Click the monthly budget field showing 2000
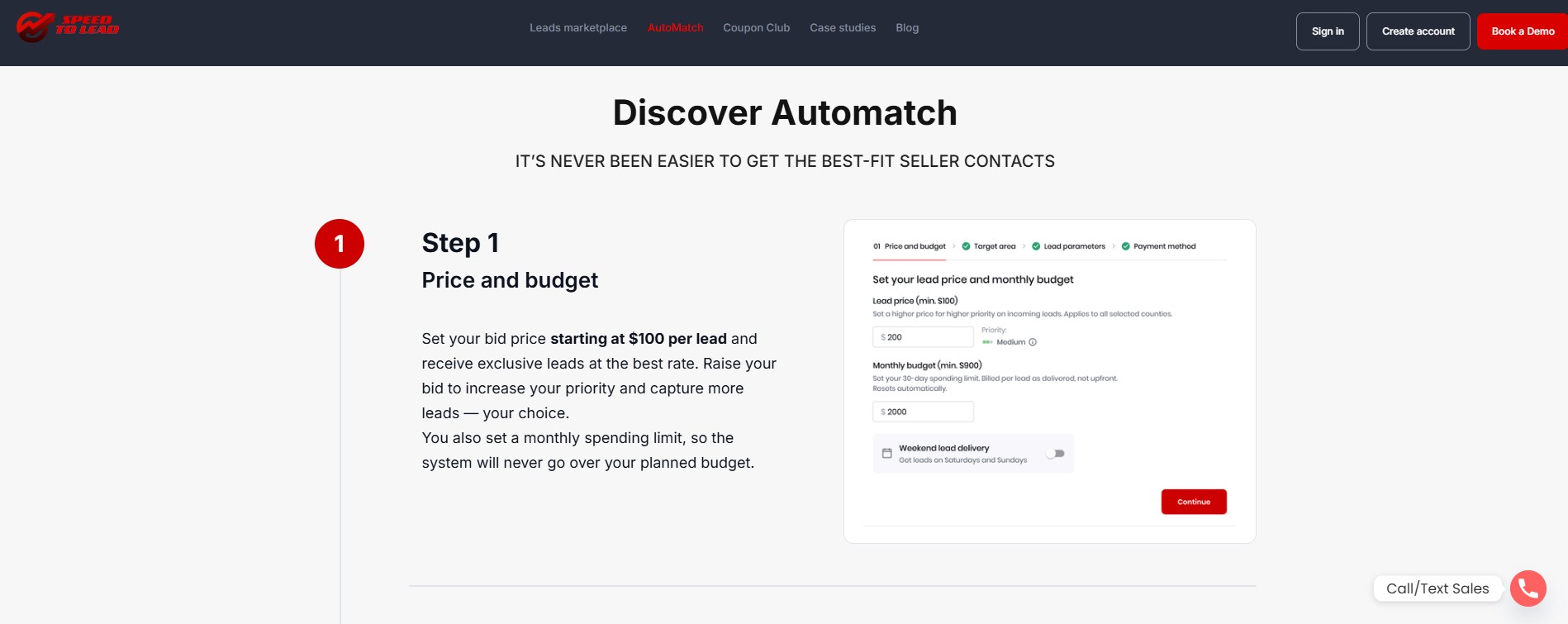The height and width of the screenshot is (624, 1568). [x=924, y=412]
